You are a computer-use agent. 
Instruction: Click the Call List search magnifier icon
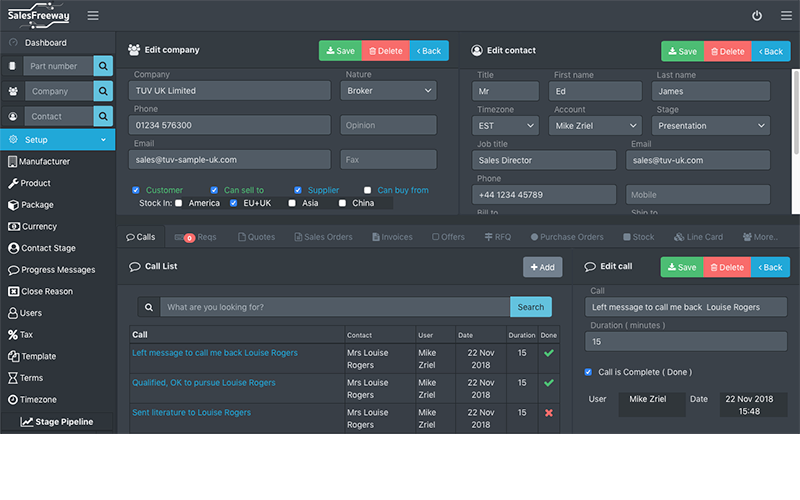[x=149, y=307]
